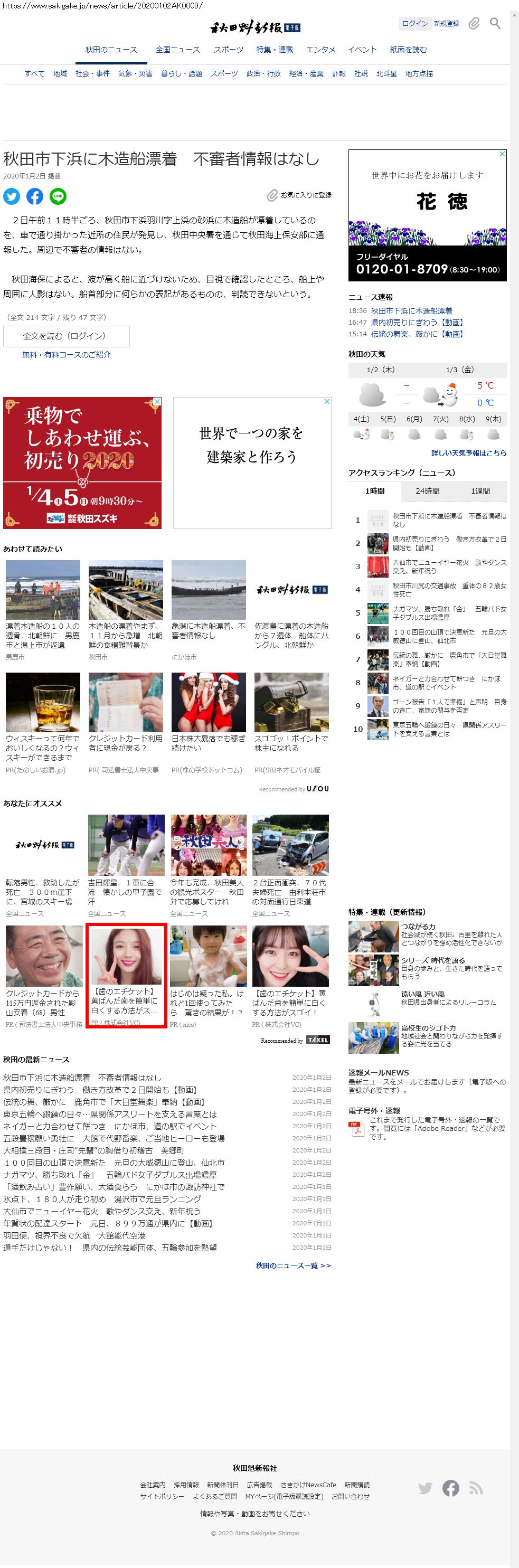This screenshot has height=1568, width=519.
Task: Open 高校生のシゴト力 series feature
Action: 427,1037
